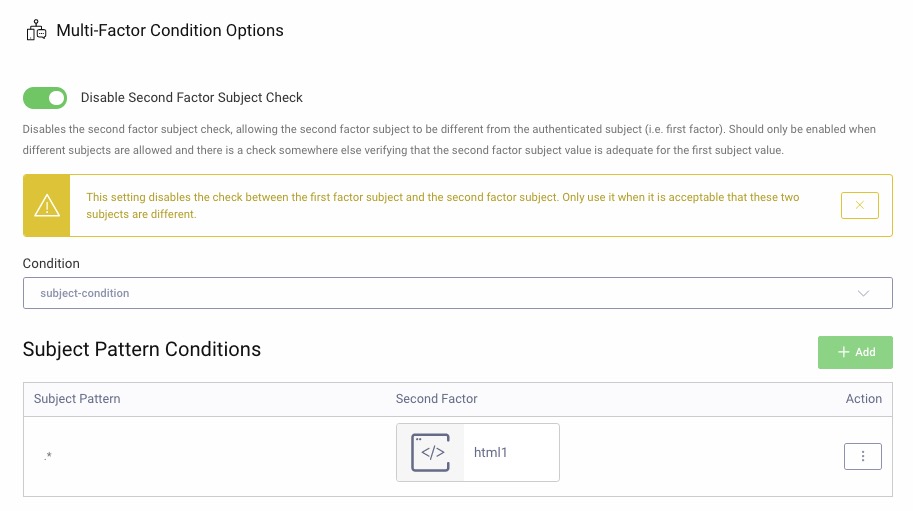Viewport: 913px width, 511px height.
Task: Click the Multi-Factor Condition Options title text
Action: [169, 31]
